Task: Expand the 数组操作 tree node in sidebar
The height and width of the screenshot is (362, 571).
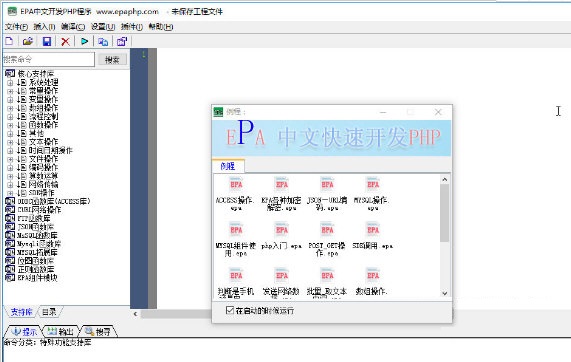Action: pos(10,108)
